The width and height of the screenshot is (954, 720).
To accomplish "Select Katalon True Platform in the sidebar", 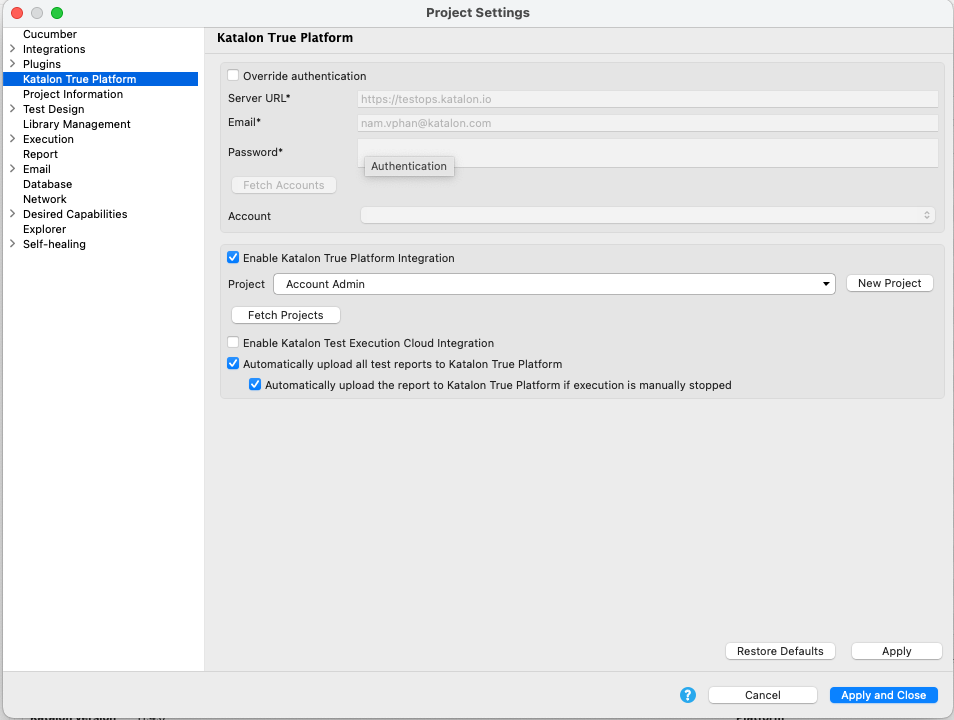I will [80, 79].
